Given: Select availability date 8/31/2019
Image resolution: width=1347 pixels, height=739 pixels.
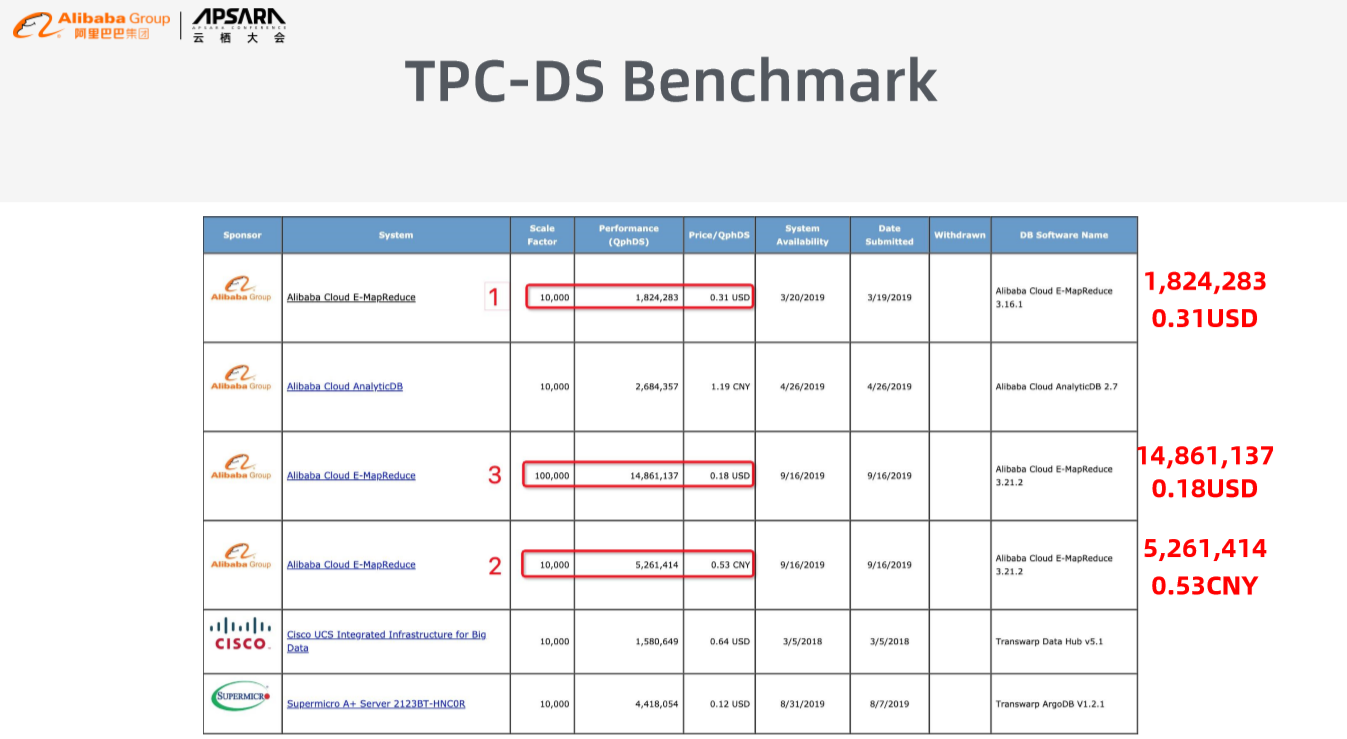Looking at the screenshot, I should coord(802,703).
